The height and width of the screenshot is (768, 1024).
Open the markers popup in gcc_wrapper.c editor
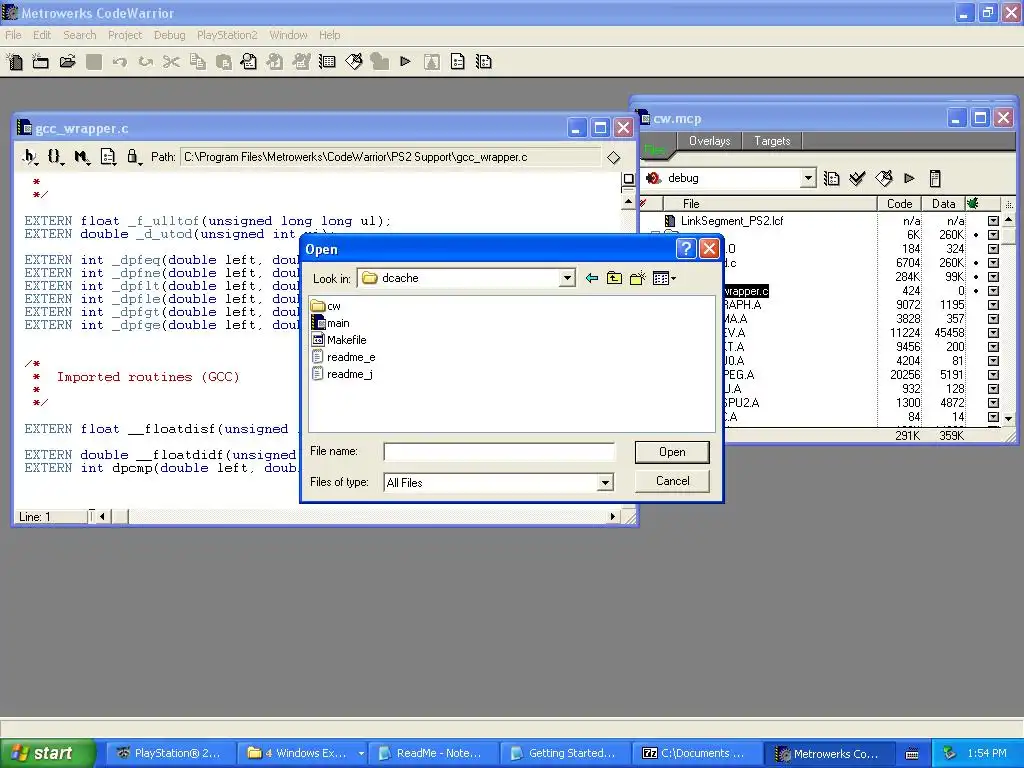pos(81,157)
